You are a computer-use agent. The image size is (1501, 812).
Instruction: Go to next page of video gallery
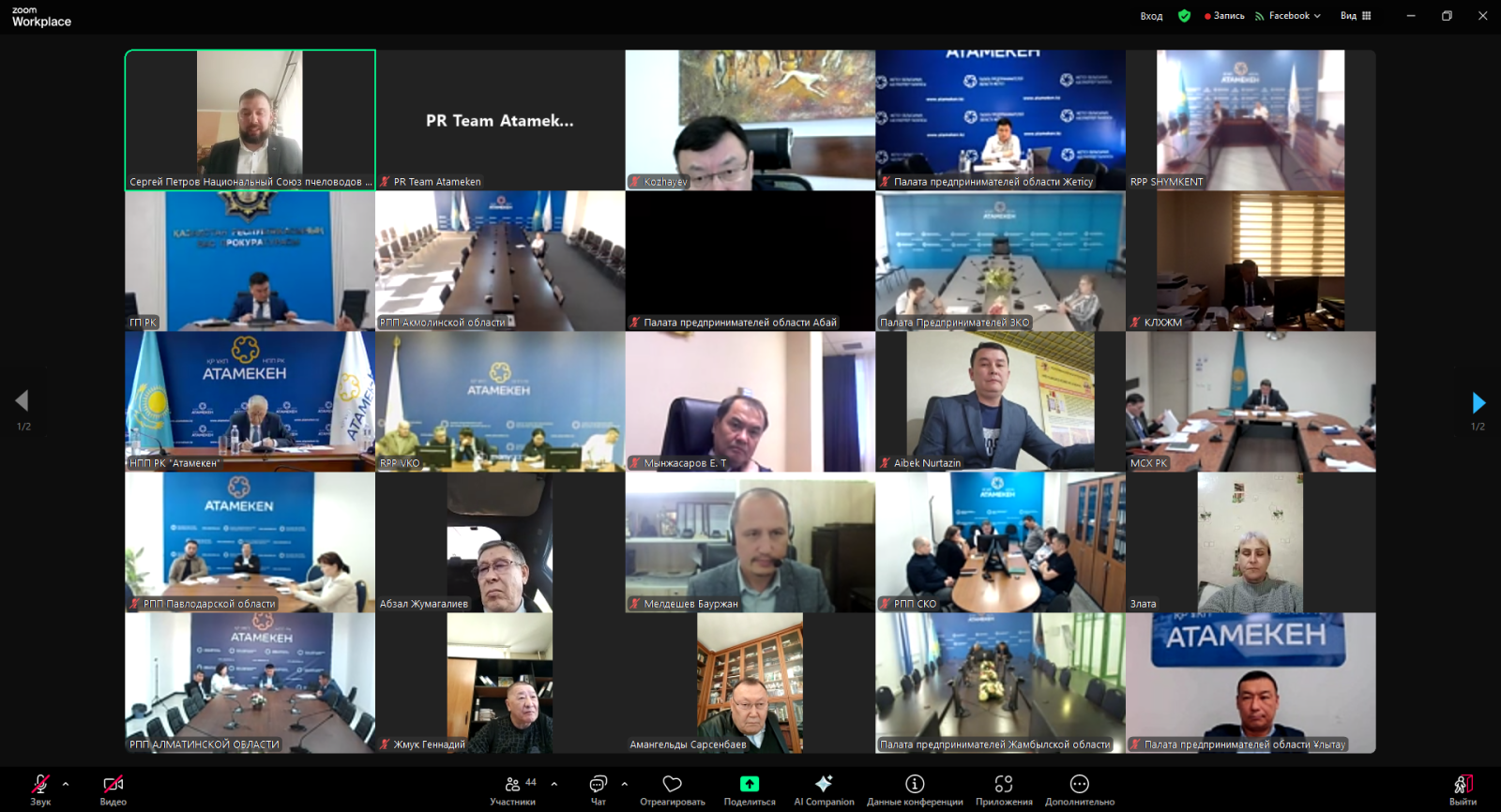1478,403
